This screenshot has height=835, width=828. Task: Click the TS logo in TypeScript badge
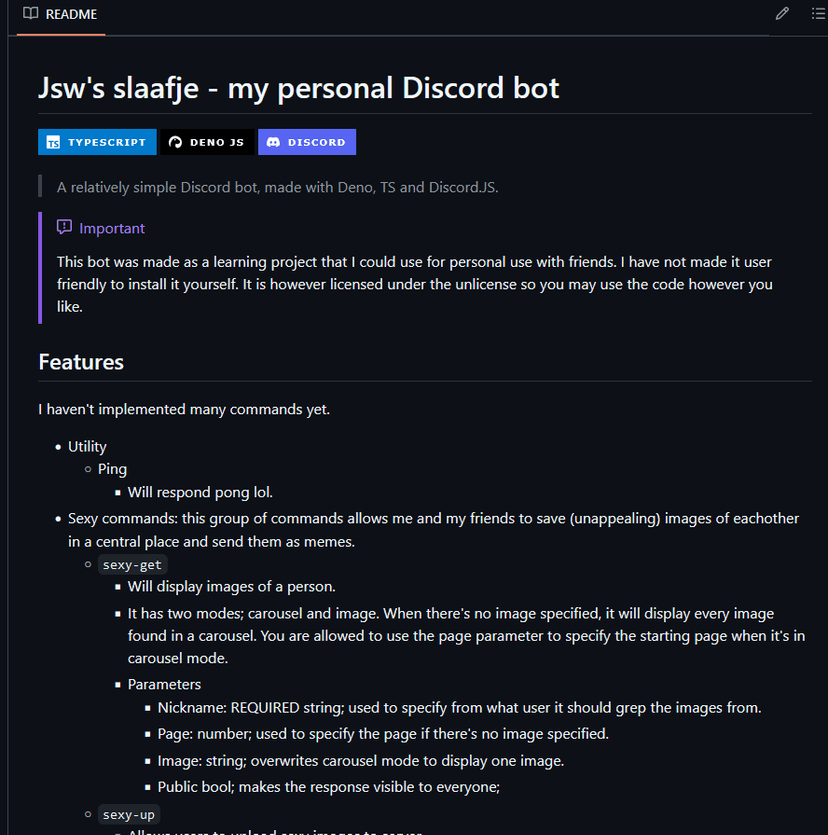pyautogui.click(x=53, y=143)
